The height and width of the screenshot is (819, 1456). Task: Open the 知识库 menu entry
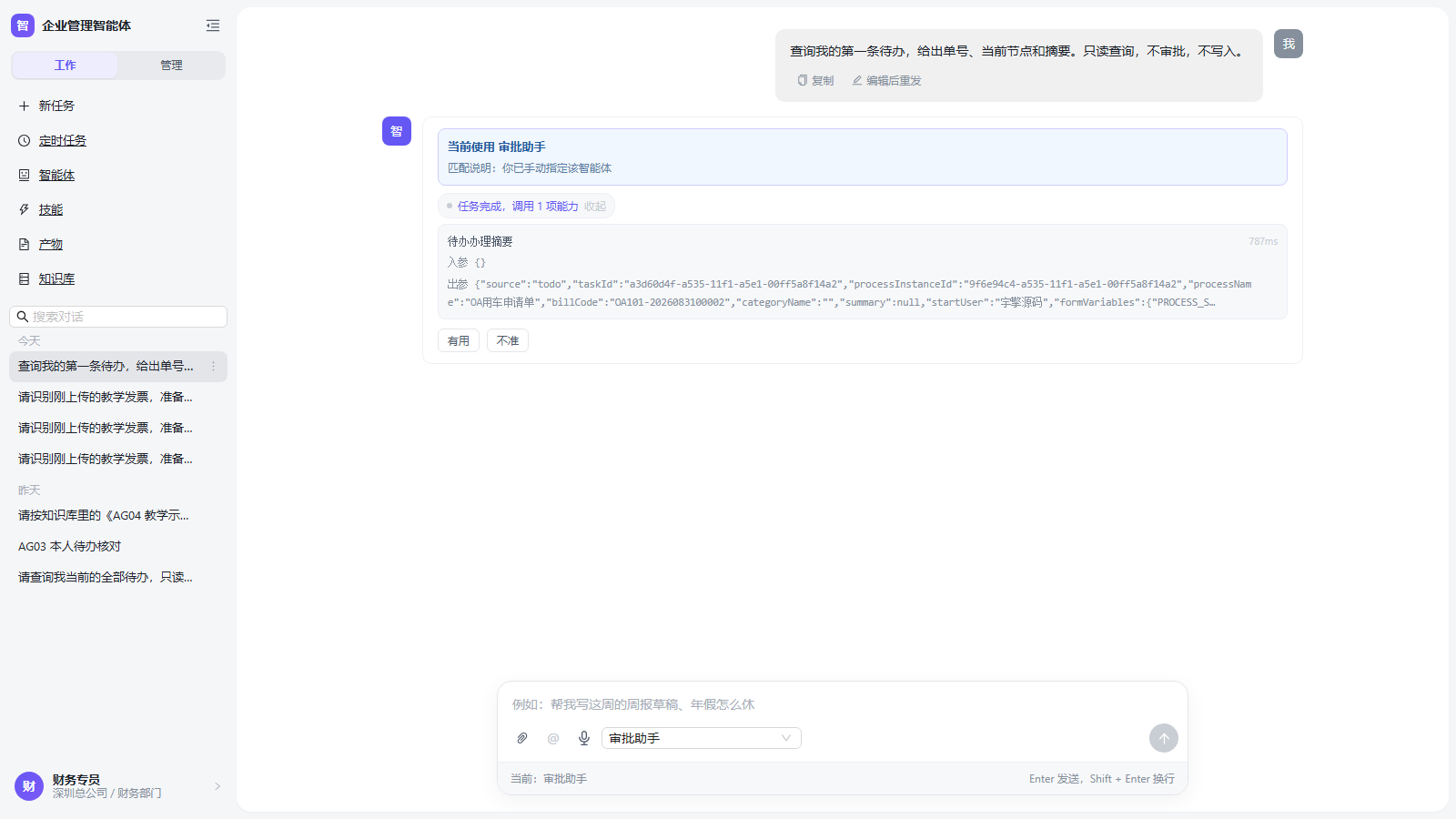[56, 278]
